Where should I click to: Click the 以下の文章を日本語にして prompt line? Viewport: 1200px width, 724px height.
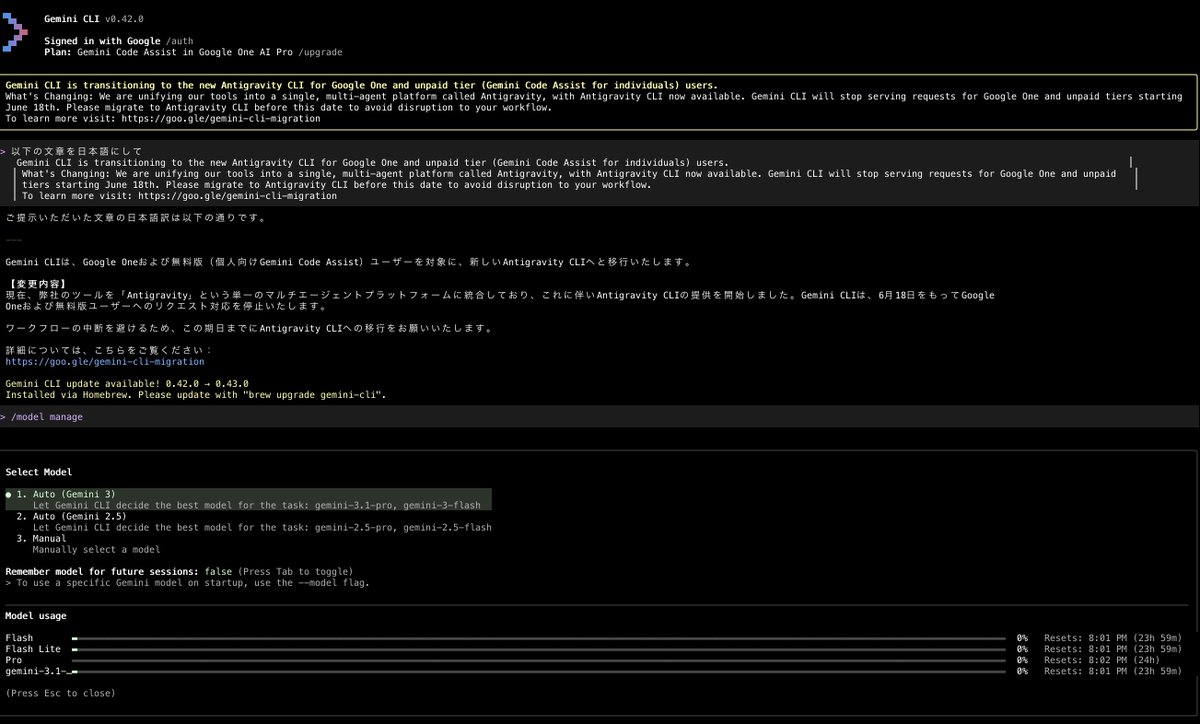(x=78, y=152)
